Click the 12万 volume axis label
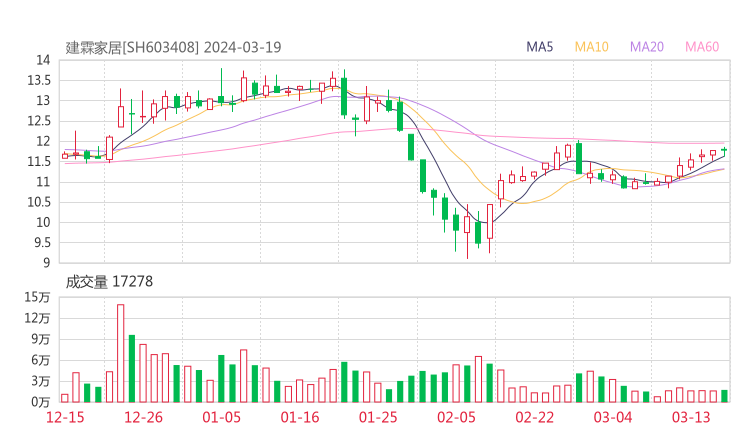740x440 pixels. click(37, 318)
